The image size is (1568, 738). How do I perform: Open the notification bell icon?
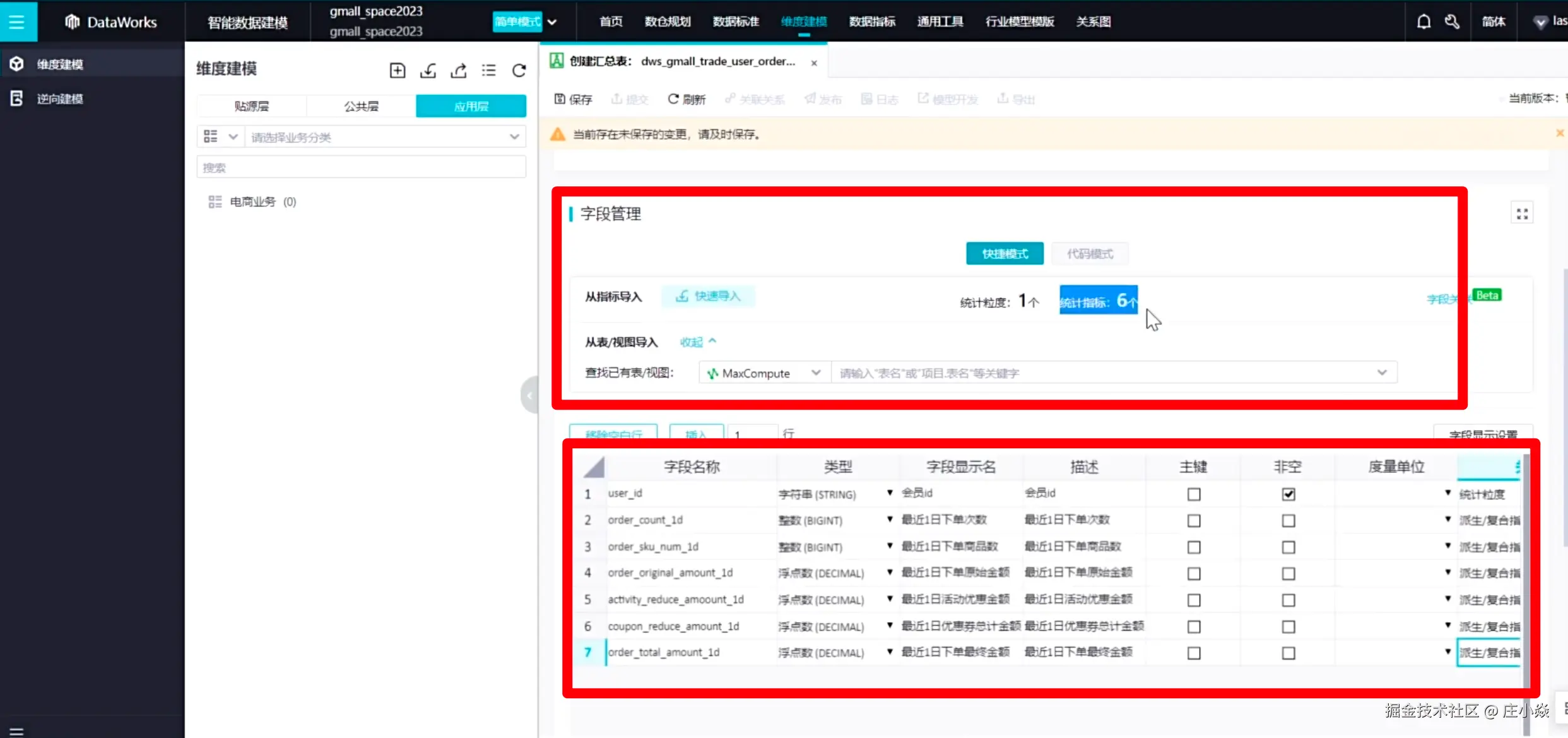point(1424,22)
